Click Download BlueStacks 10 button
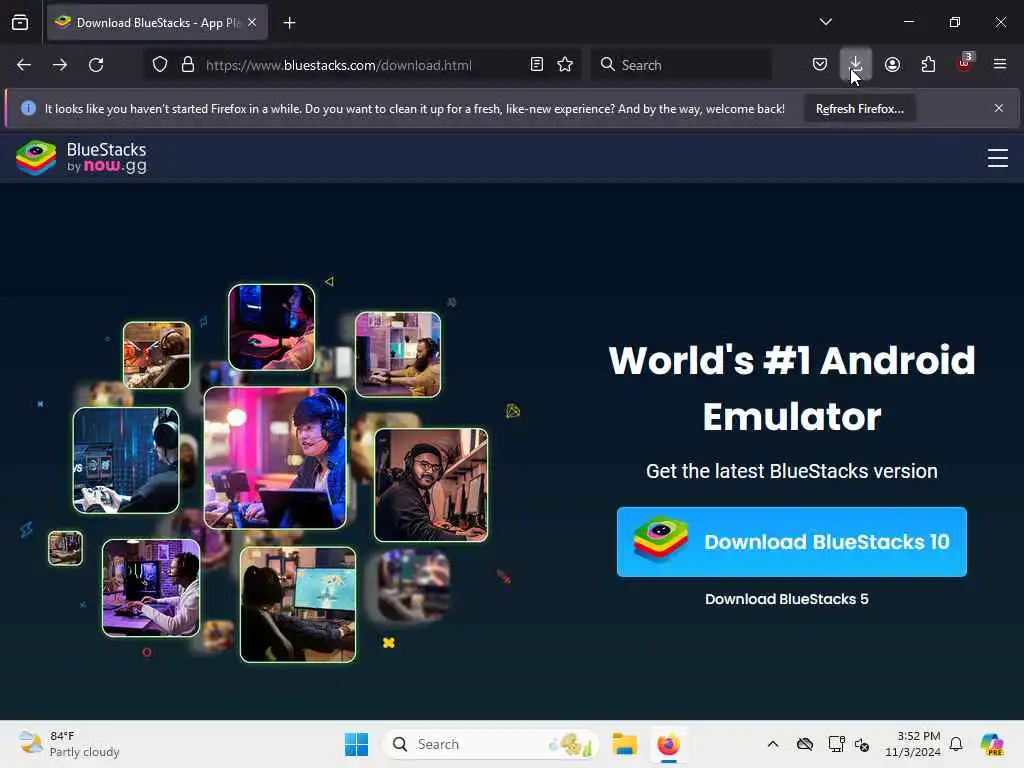Image resolution: width=1024 pixels, height=768 pixels. coord(792,542)
